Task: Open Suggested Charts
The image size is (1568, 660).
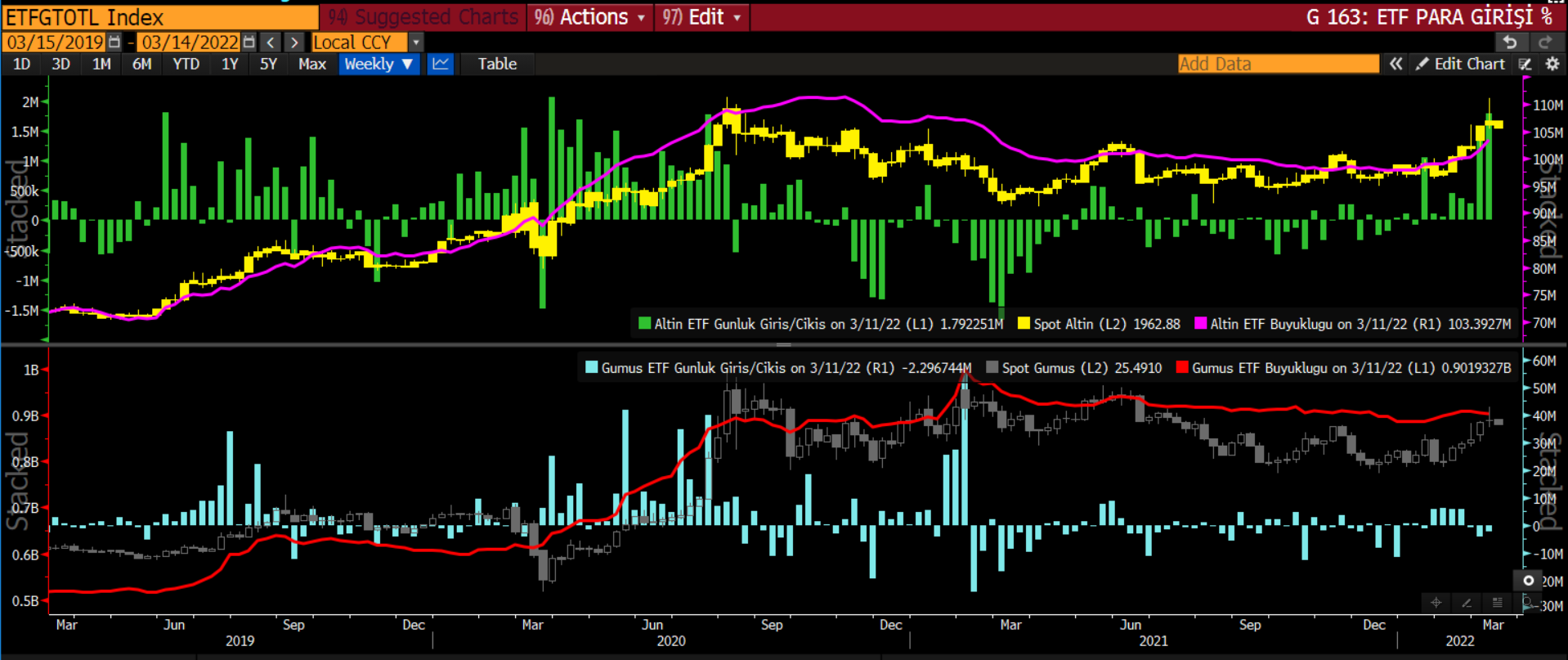Action: (423, 17)
